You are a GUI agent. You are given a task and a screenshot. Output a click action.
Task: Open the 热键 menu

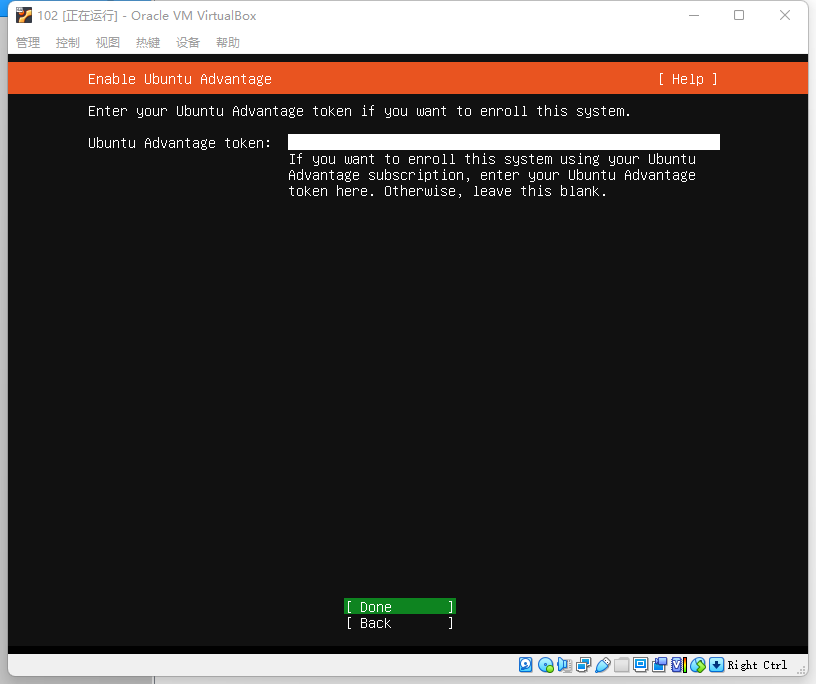(x=148, y=43)
